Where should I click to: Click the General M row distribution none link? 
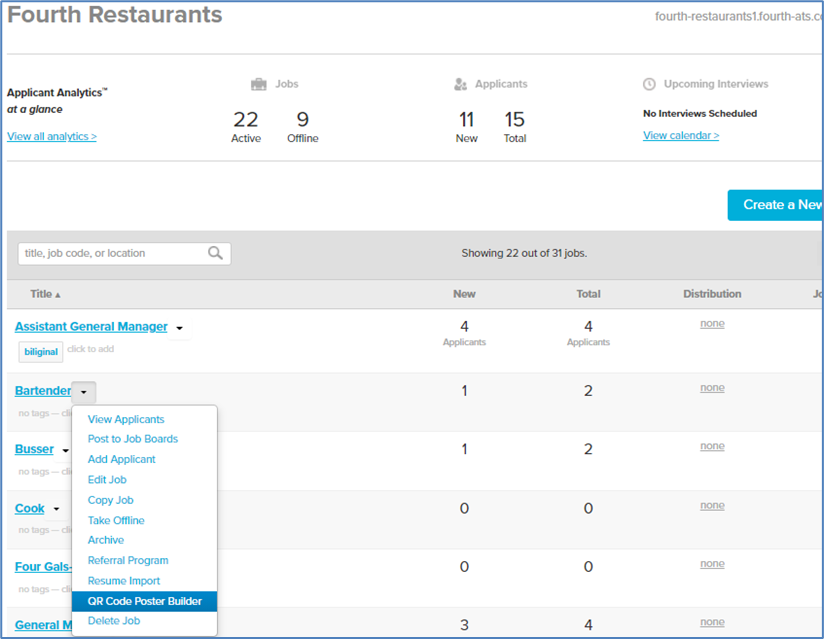pos(712,622)
